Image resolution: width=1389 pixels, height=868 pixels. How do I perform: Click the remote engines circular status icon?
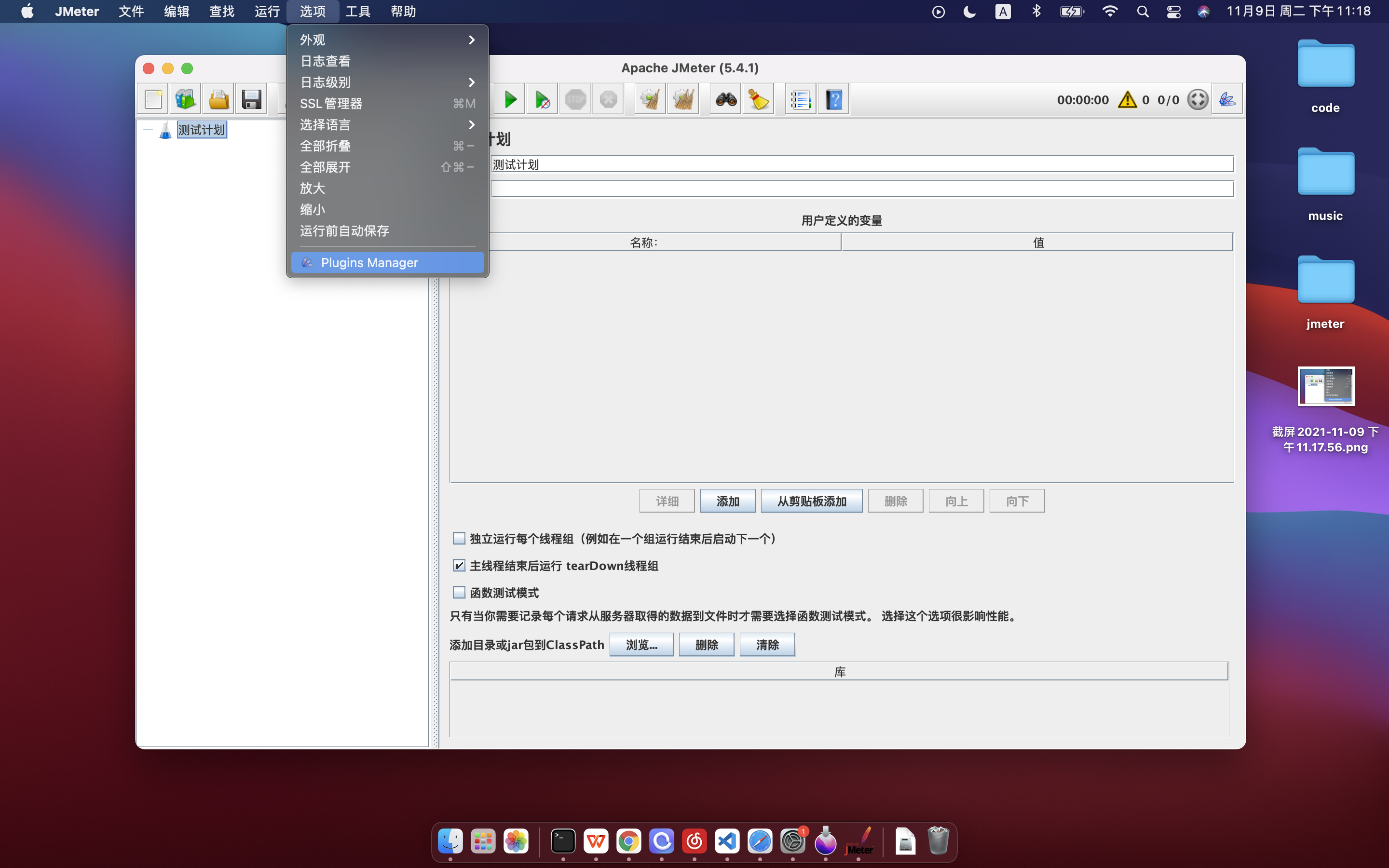(1198, 99)
